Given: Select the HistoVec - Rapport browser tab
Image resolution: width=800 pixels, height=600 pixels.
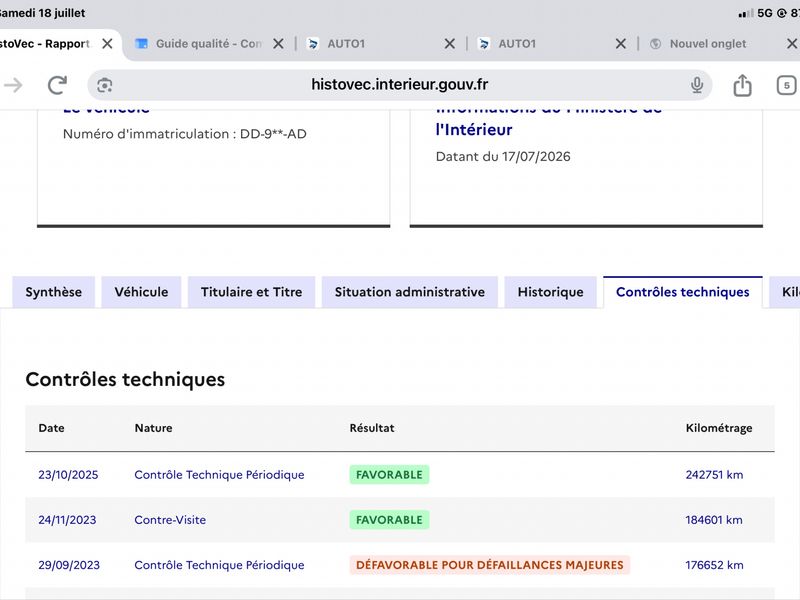Looking at the screenshot, I should [x=45, y=44].
